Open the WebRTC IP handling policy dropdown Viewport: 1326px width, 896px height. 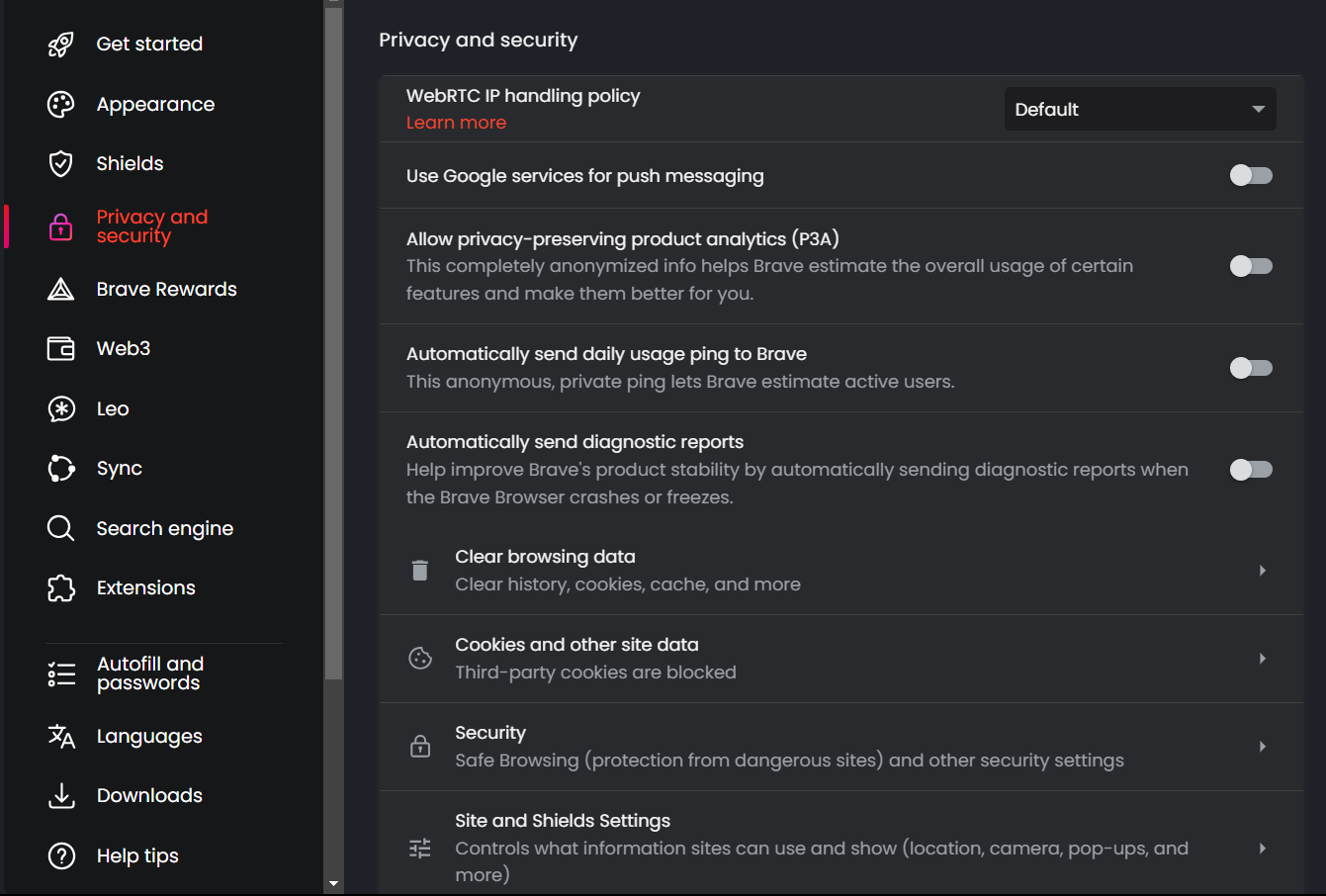point(1140,109)
